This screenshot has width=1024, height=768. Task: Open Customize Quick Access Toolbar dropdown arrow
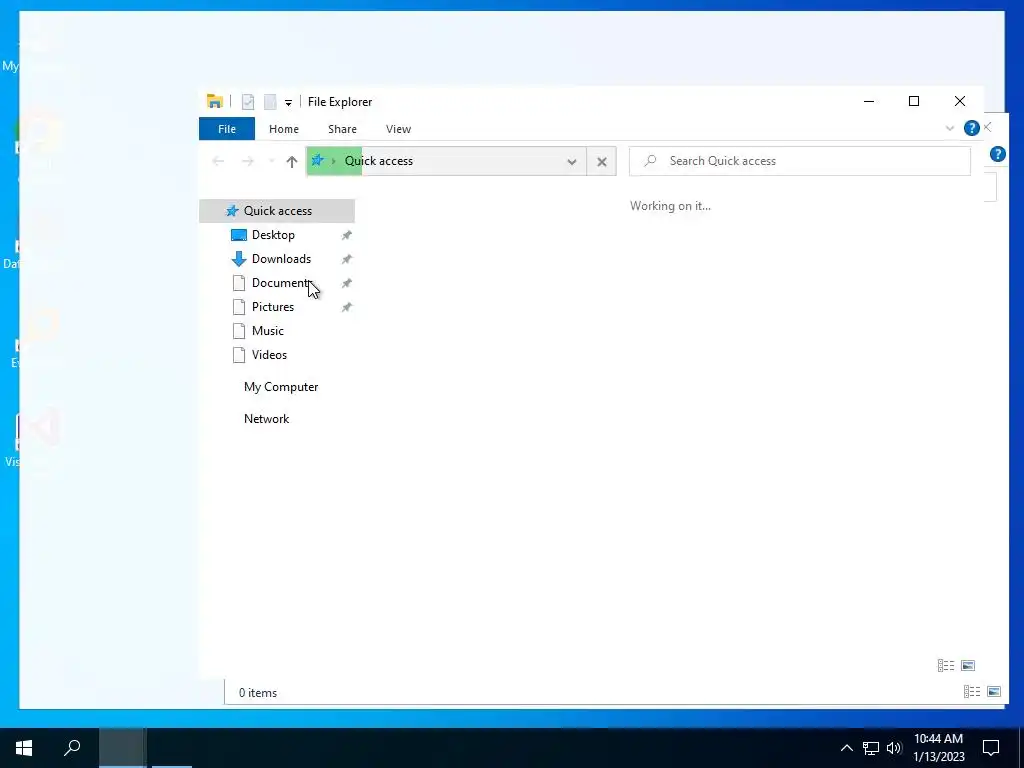(288, 103)
